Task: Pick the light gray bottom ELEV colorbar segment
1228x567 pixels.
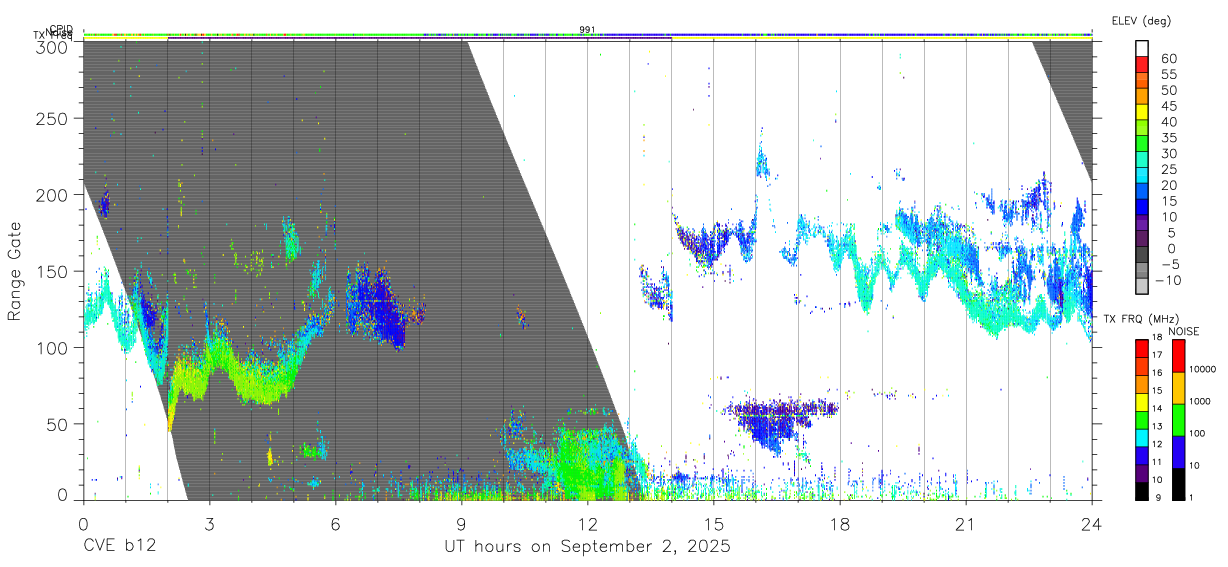Action: pyautogui.click(x=1142, y=285)
